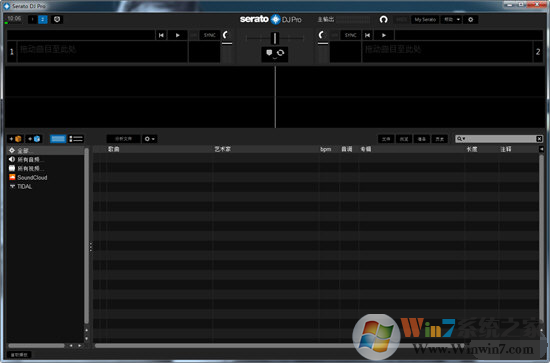Enable SYNC on deck 1
550x363 pixels.
click(x=209, y=35)
